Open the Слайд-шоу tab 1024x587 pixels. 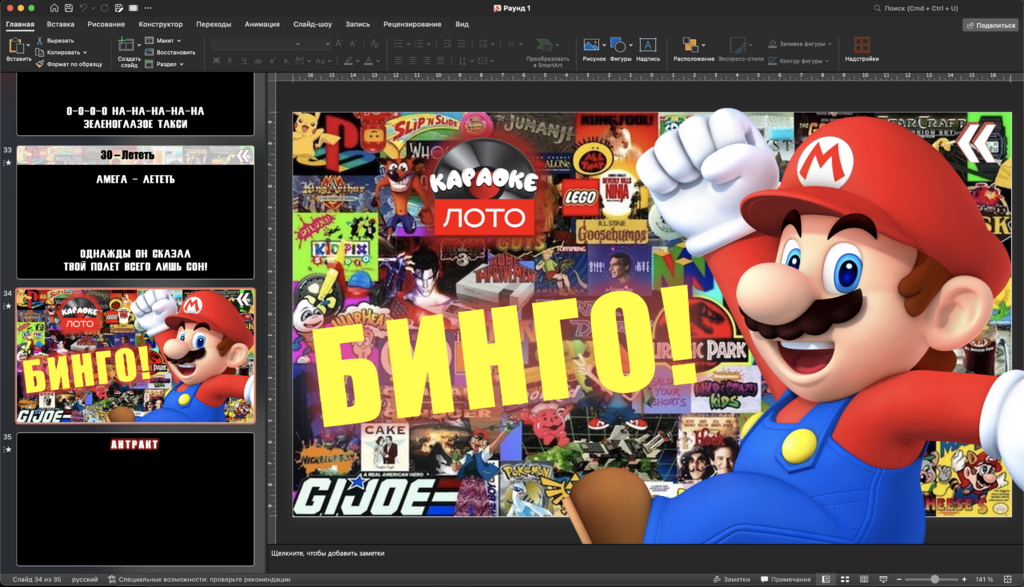click(x=312, y=24)
